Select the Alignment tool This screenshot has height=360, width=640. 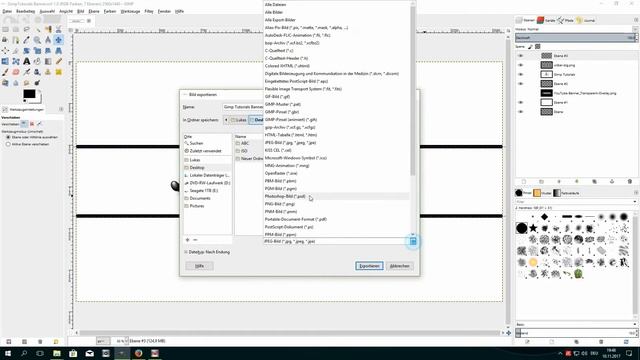click(x=5, y=51)
